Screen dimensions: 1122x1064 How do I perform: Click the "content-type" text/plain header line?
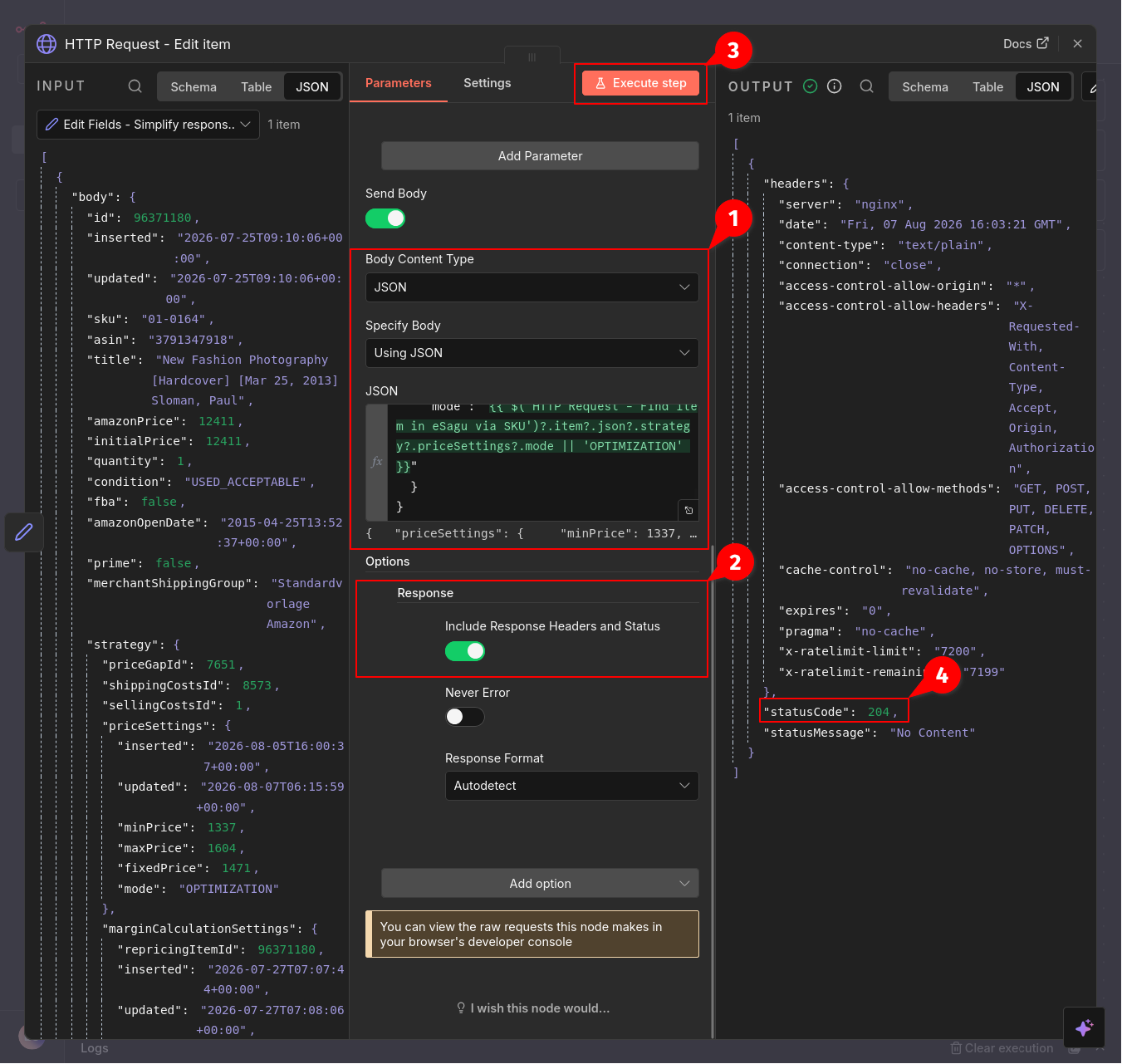pyautogui.click(x=885, y=245)
